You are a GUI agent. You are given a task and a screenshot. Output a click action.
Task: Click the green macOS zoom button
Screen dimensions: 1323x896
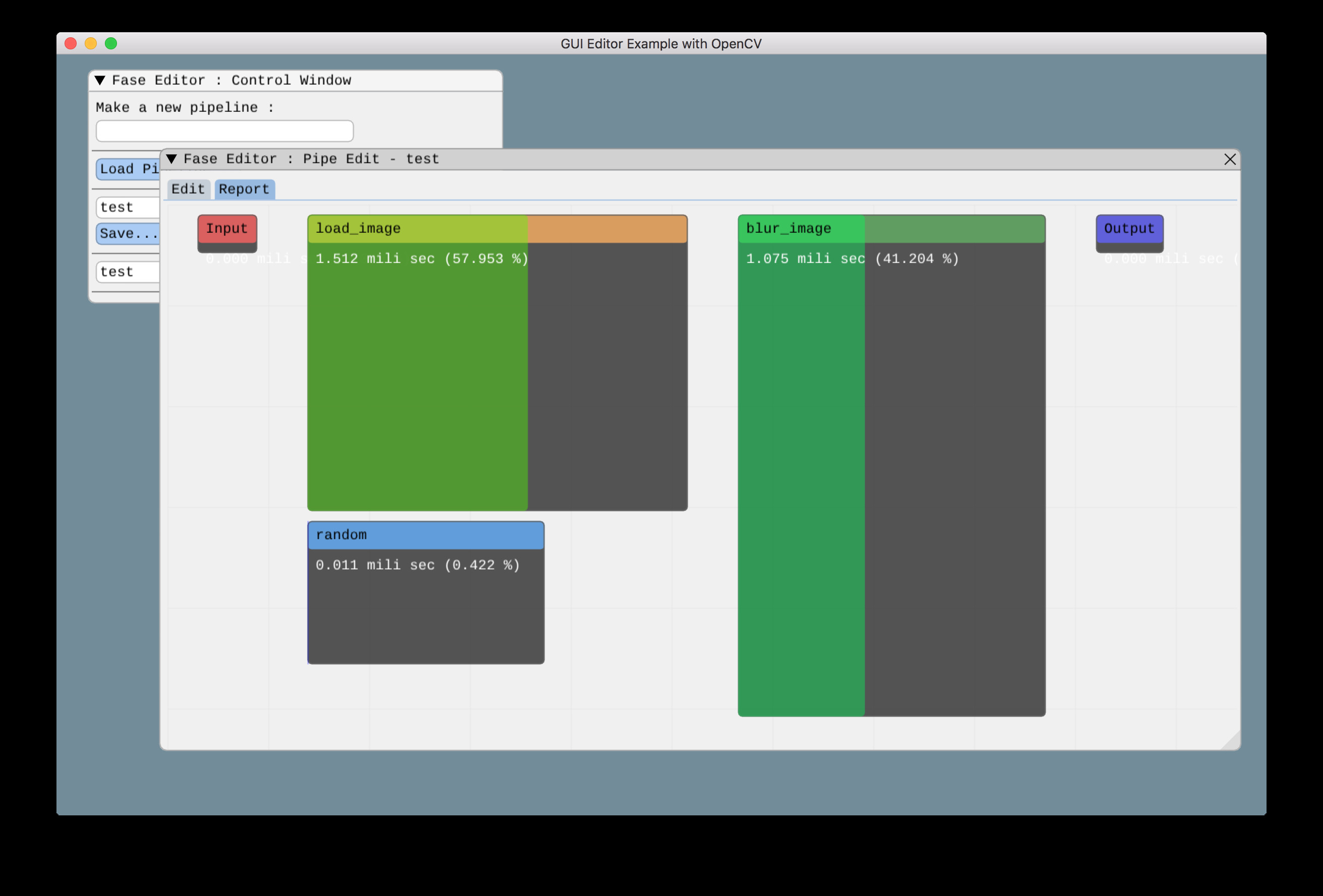[111, 43]
